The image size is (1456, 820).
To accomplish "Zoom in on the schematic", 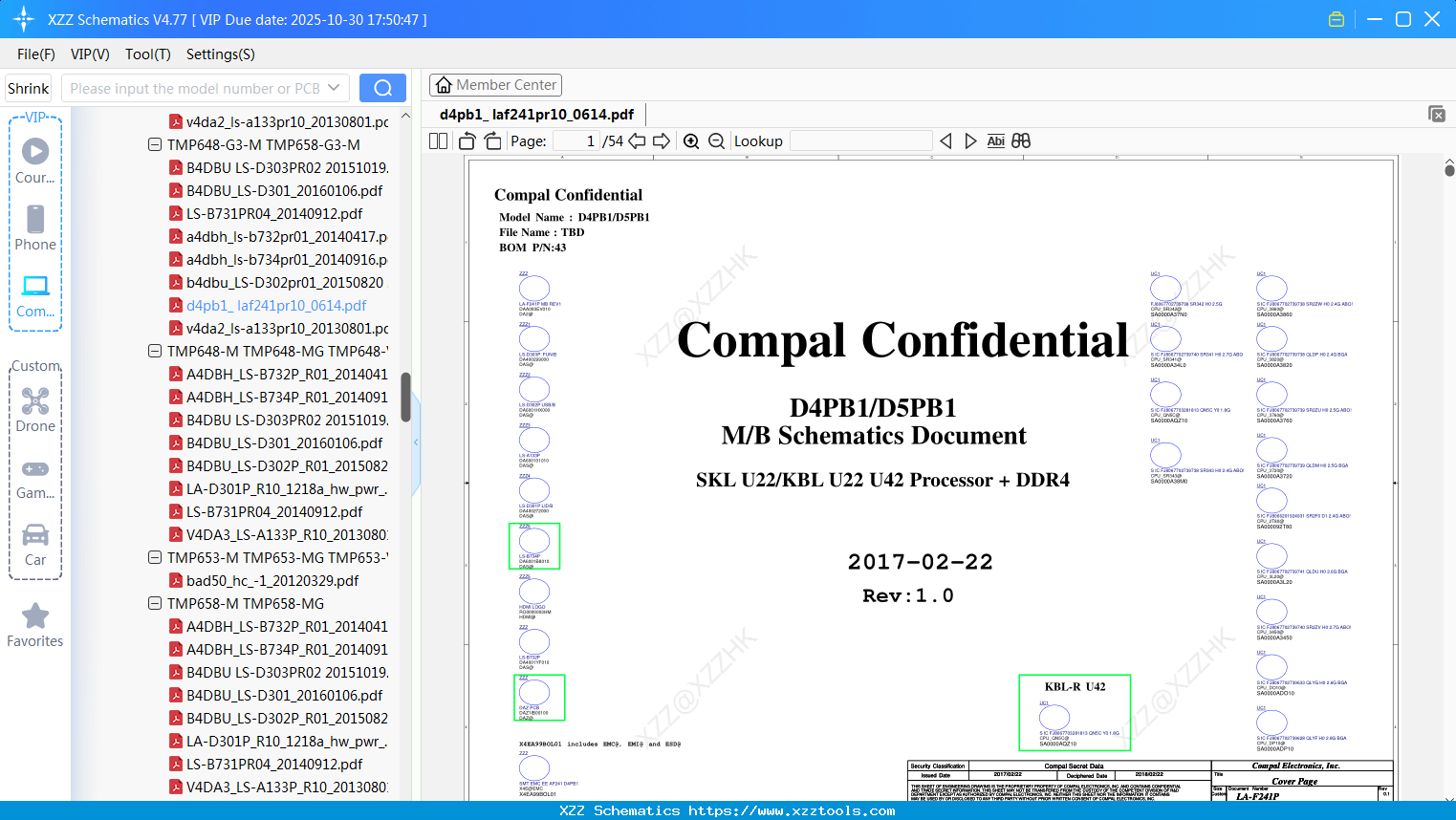I will click(x=691, y=140).
